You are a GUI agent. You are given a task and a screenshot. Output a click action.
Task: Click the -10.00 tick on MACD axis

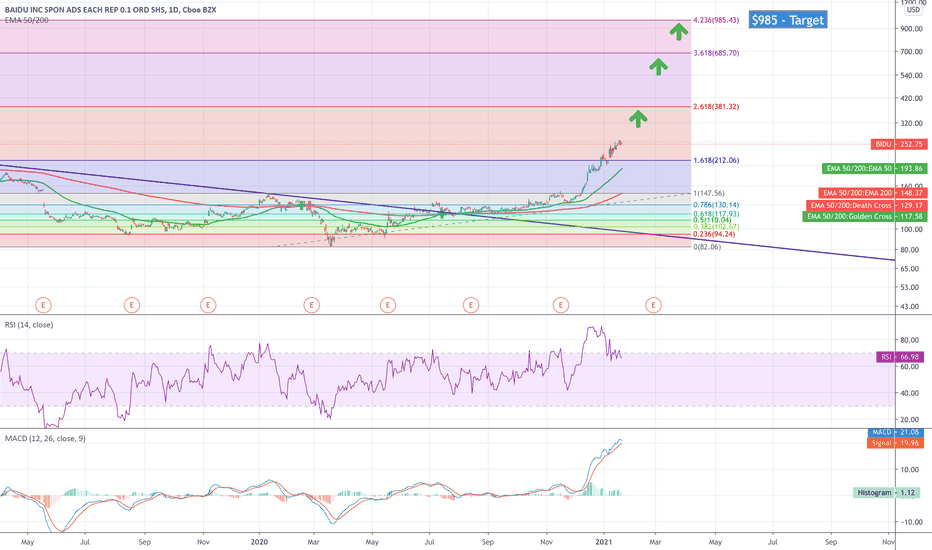[911, 522]
